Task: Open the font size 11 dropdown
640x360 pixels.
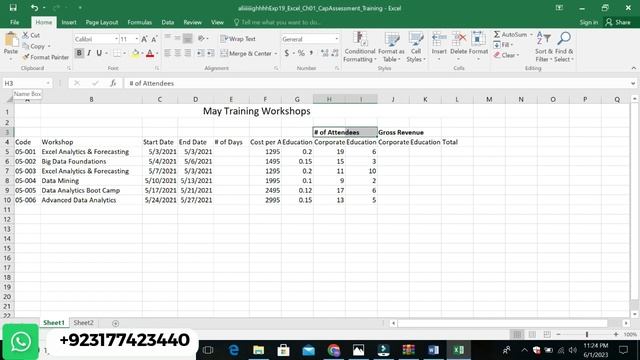Action: (137, 39)
